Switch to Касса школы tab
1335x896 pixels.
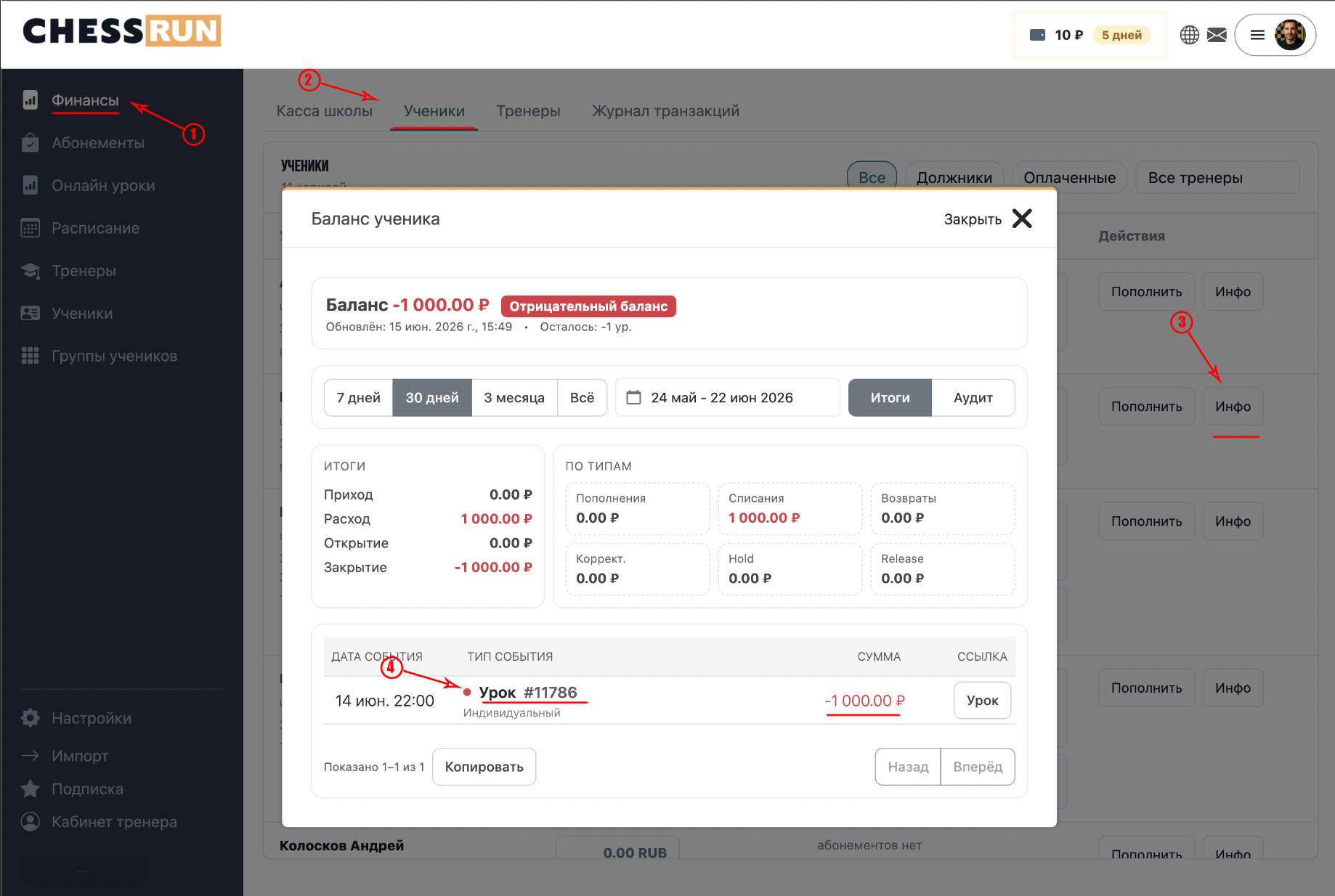click(324, 111)
